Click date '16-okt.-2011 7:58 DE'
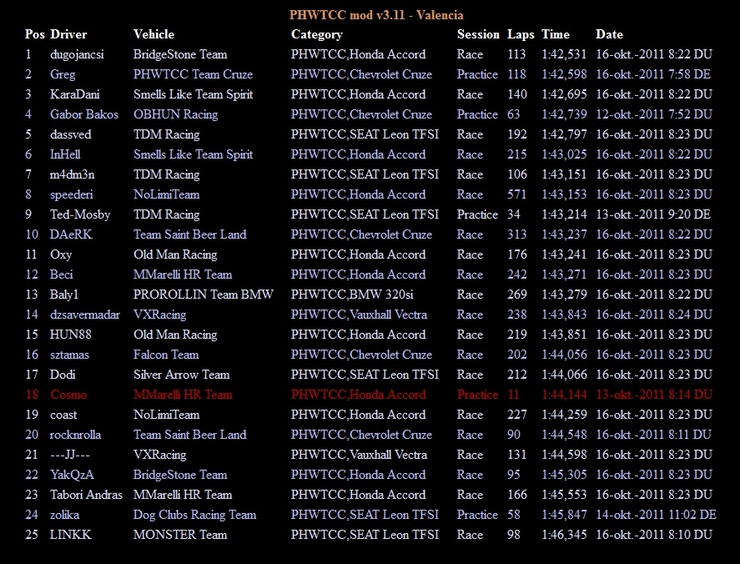 coord(653,75)
